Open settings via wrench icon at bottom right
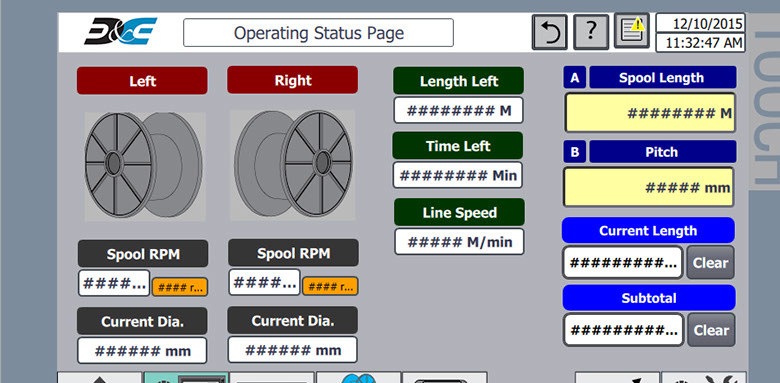Image resolution: width=780 pixels, height=383 pixels. [x=703, y=378]
